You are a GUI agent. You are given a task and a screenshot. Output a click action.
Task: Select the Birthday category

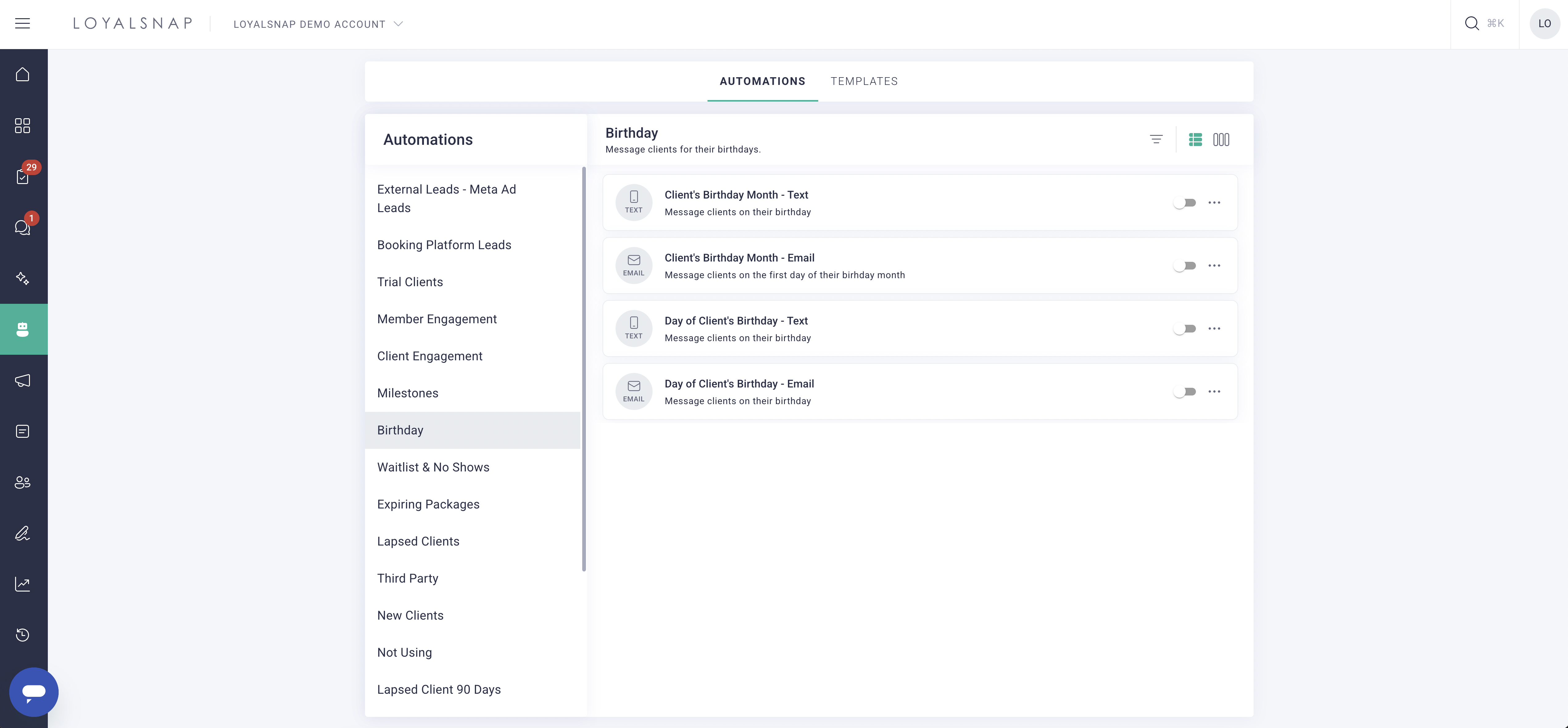point(472,430)
